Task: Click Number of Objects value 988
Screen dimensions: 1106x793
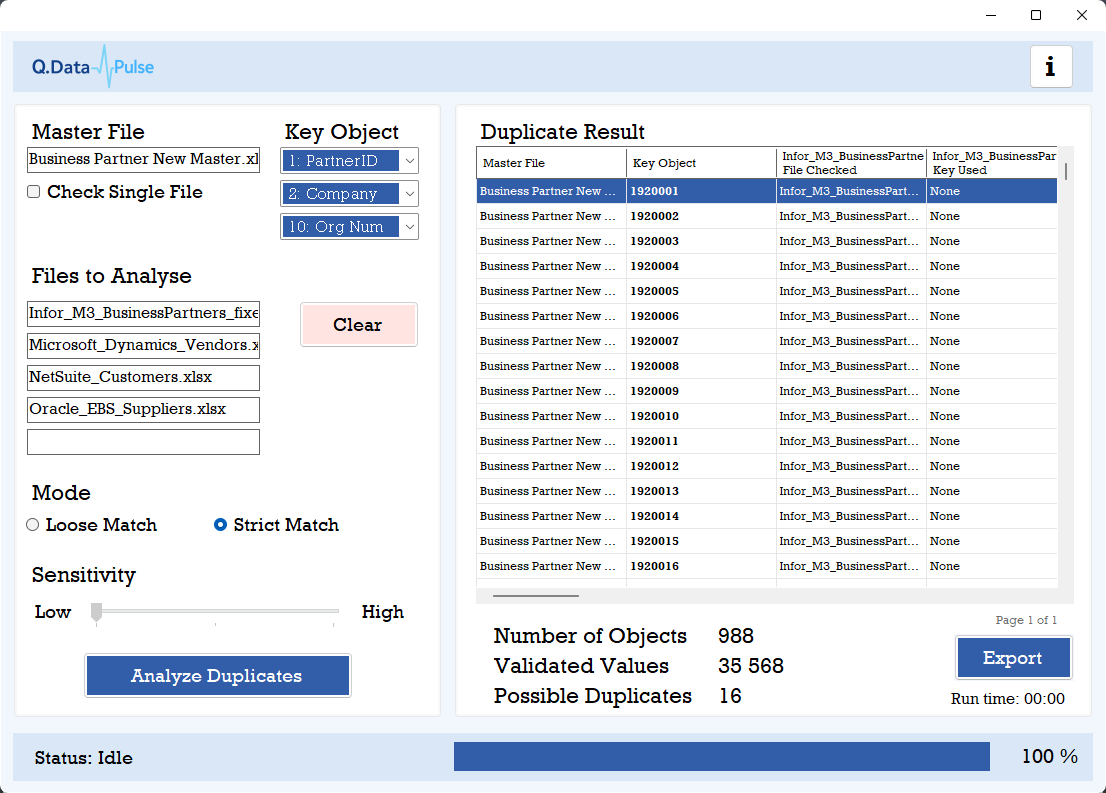Action: point(736,636)
